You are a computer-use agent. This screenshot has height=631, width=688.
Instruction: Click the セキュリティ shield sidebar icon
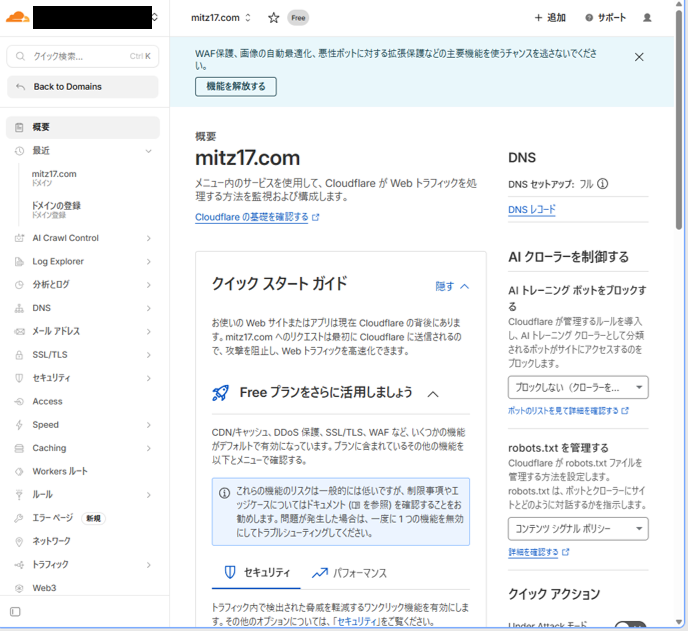19,378
